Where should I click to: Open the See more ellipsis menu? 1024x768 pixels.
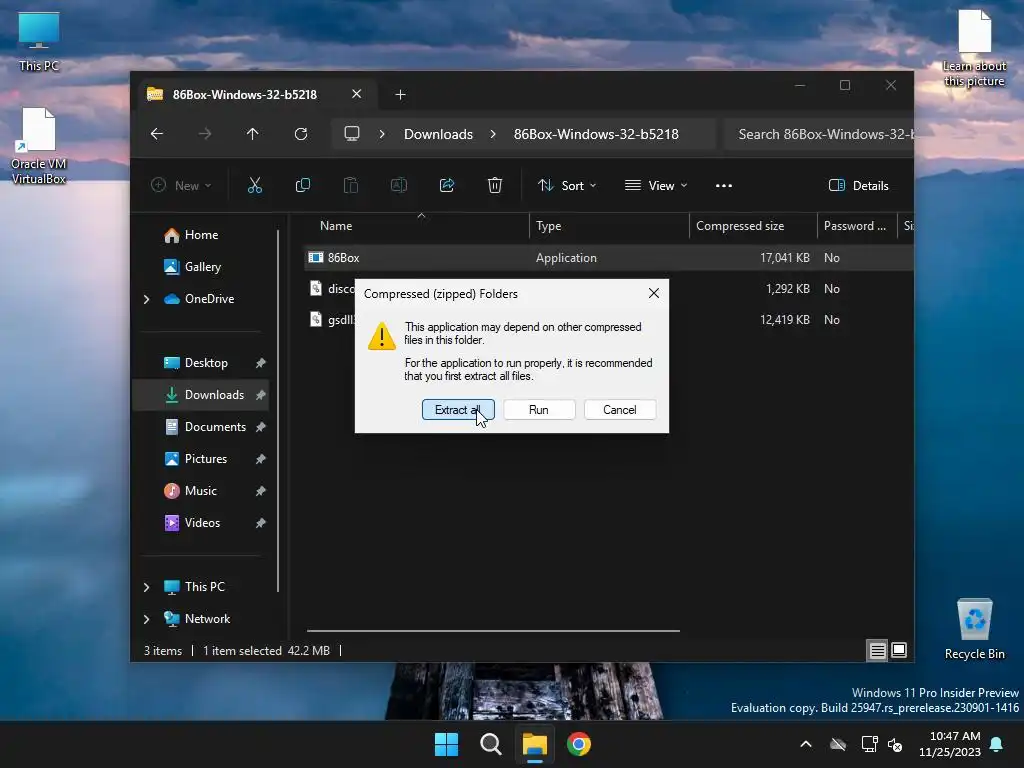(x=724, y=185)
